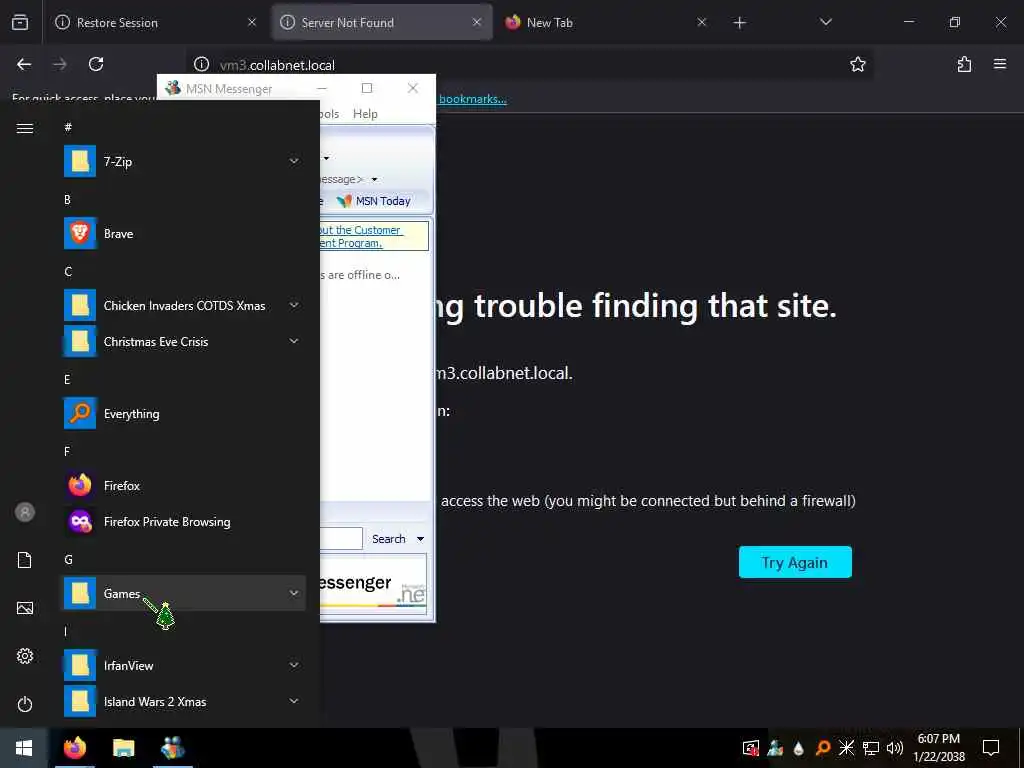Image resolution: width=1024 pixels, height=768 pixels.
Task: Open Firefox Private Browsing entry
Action: 184,521
